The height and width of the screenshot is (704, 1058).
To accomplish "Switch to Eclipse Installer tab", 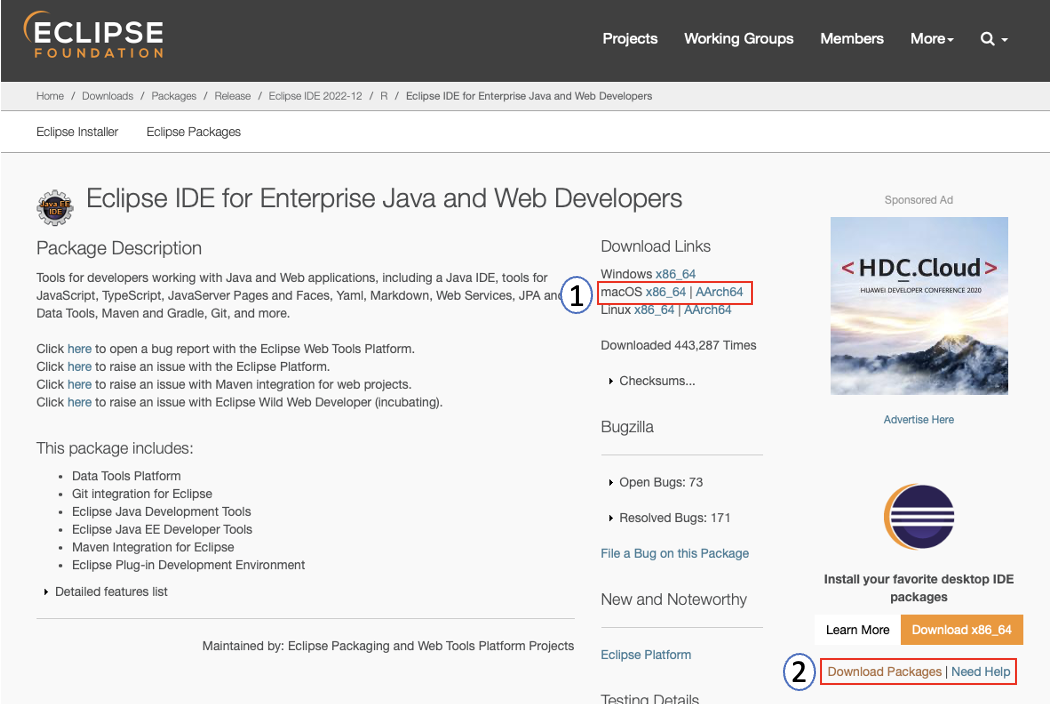I will click(x=77, y=132).
